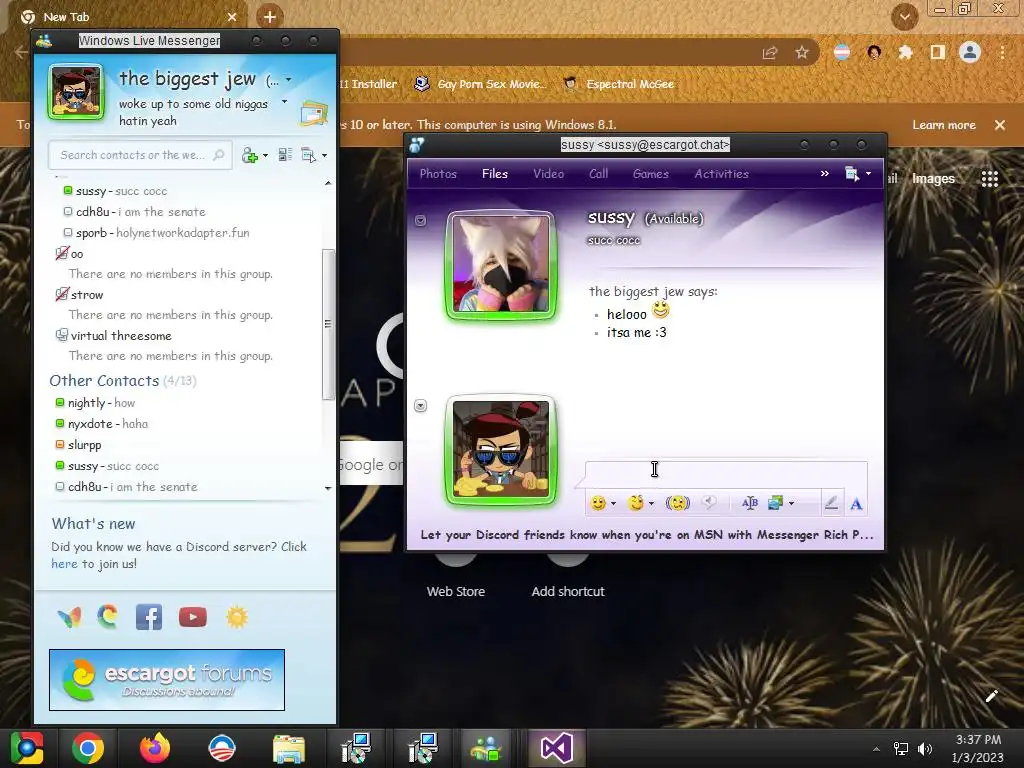Screen dimensions: 1024x768
Task: Collapse your own display picture arrow button
Action: [421, 406]
